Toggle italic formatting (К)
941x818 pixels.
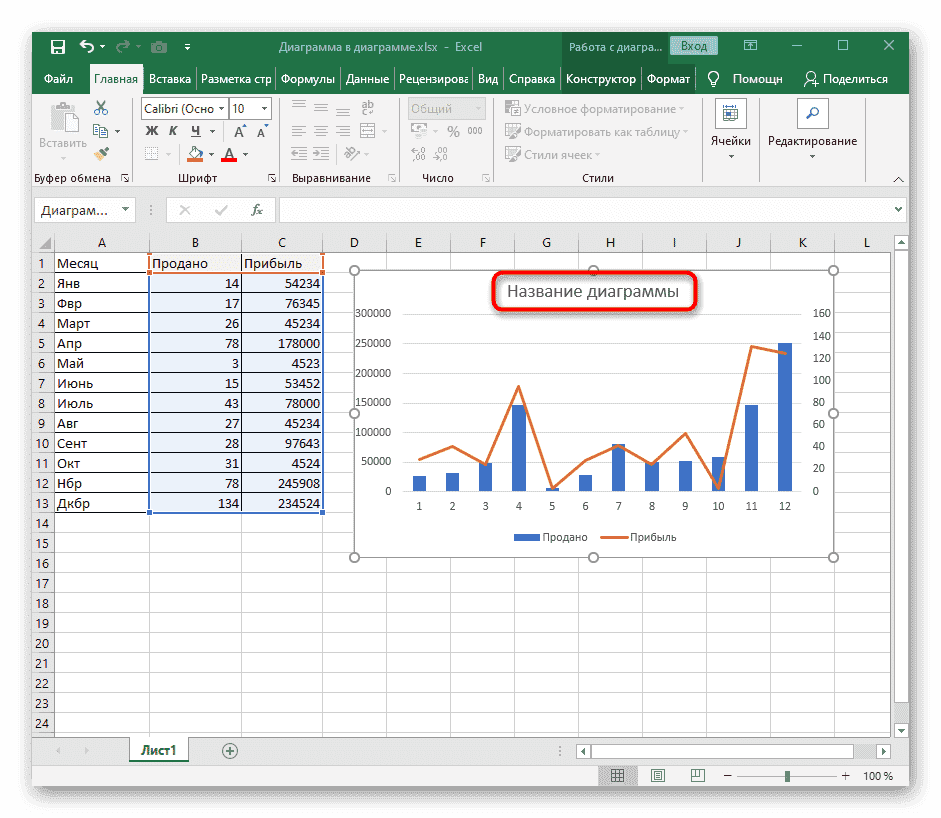coord(174,131)
